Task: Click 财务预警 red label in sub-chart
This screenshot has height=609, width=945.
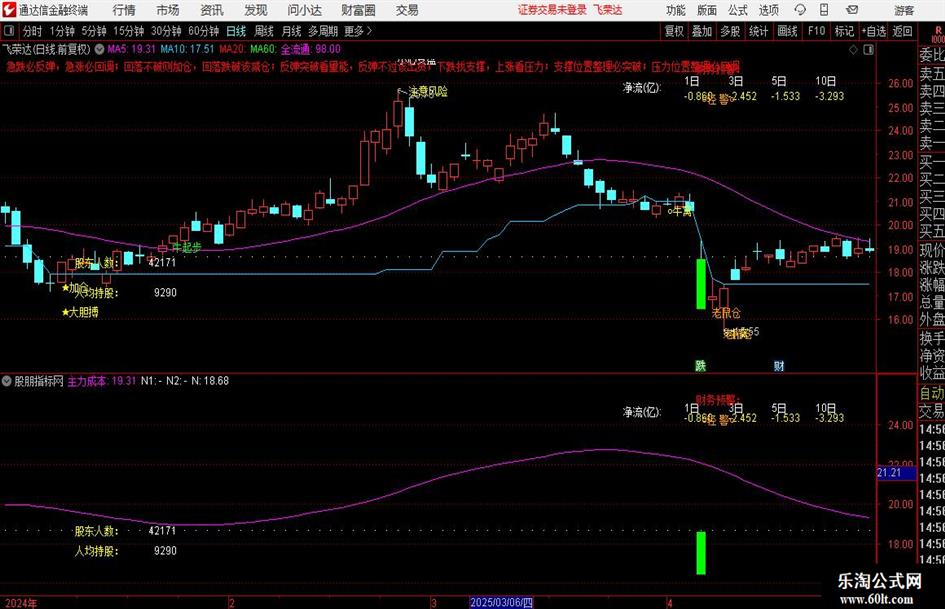Action: point(717,399)
